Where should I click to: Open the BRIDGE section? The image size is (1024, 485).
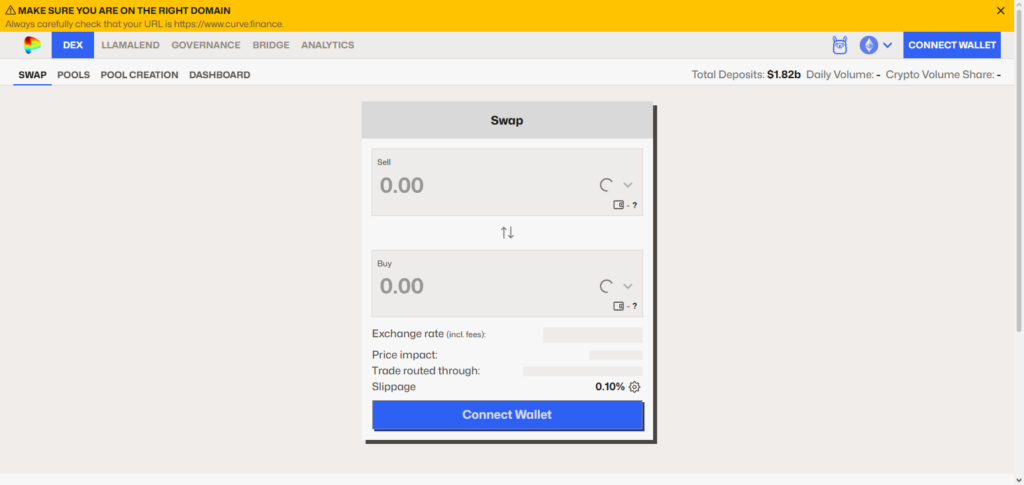coord(271,45)
